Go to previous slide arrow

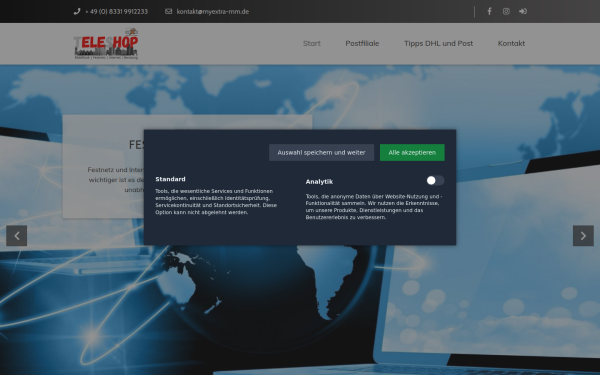[16, 236]
